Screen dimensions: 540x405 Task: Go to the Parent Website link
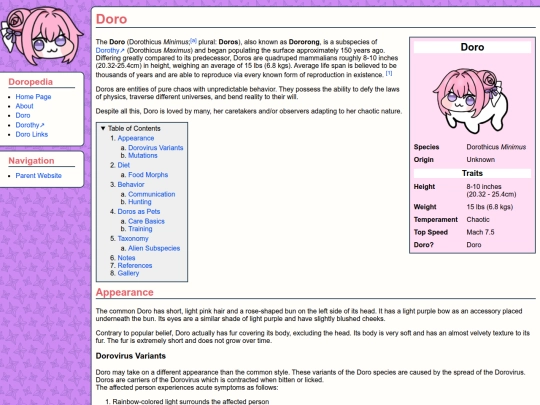(39, 176)
